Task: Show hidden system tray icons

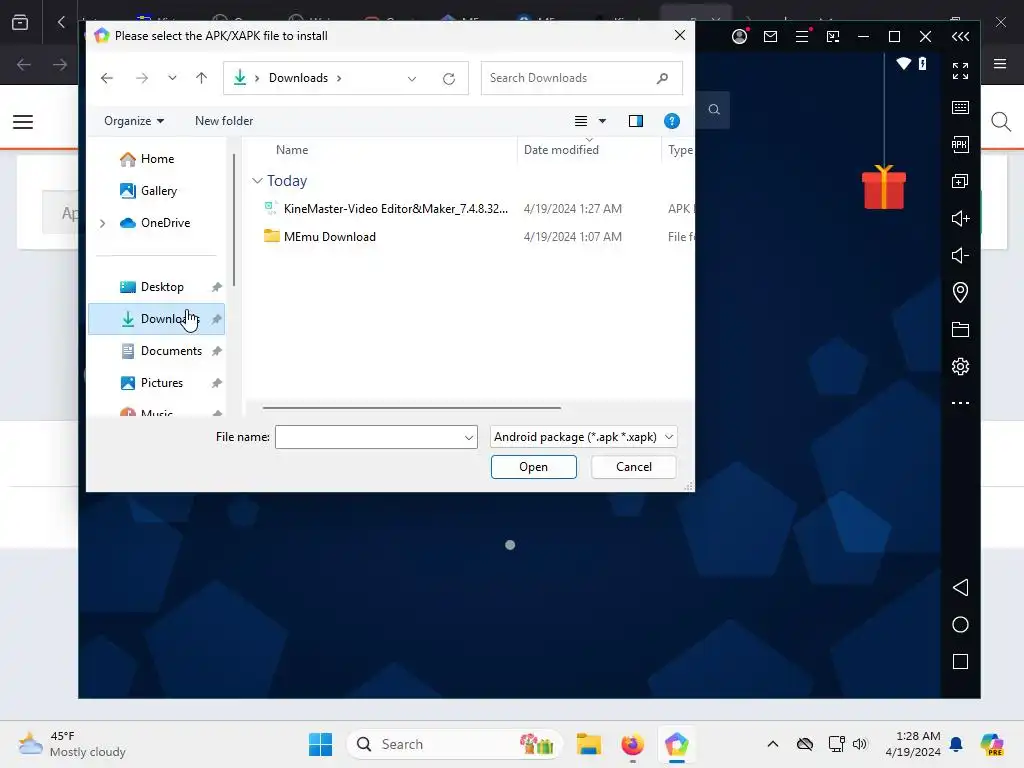Action: click(x=773, y=744)
